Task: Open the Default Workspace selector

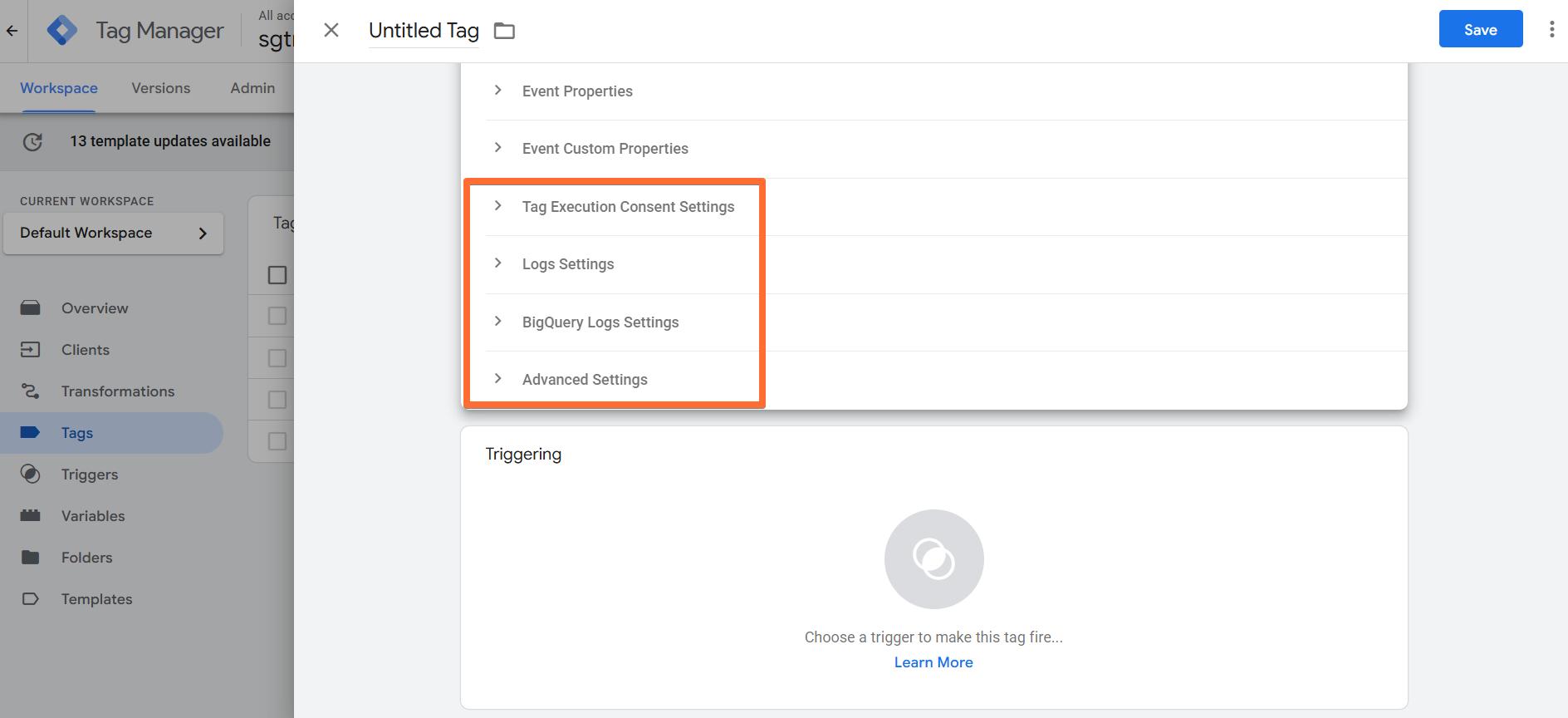Action: [114, 234]
